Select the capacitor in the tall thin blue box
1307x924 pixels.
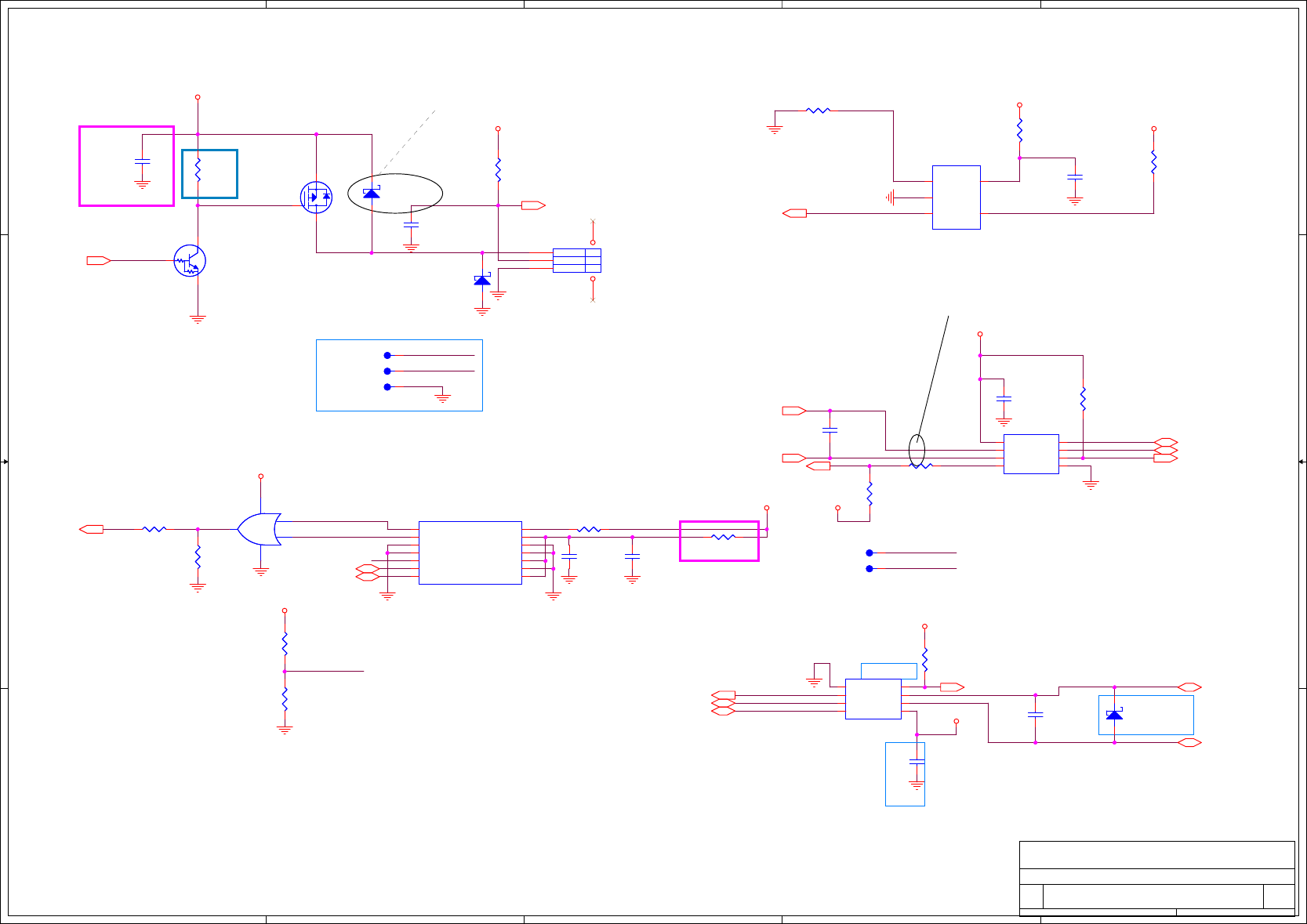[x=917, y=762]
